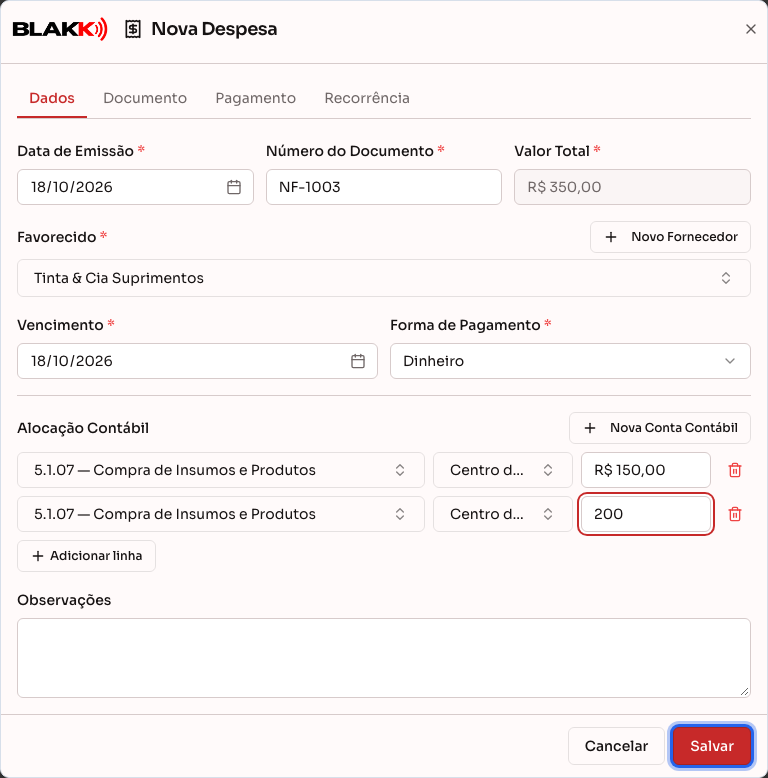Open account dropdown in R$ 150,00 row
The height and width of the screenshot is (778, 768).
(x=221, y=470)
